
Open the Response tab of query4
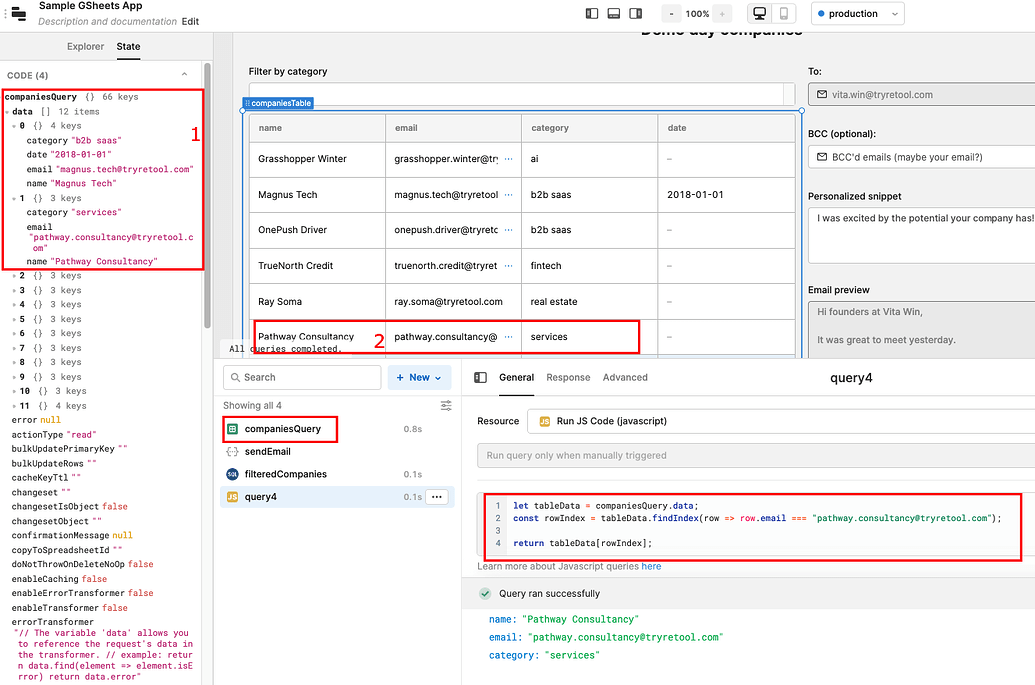click(568, 378)
